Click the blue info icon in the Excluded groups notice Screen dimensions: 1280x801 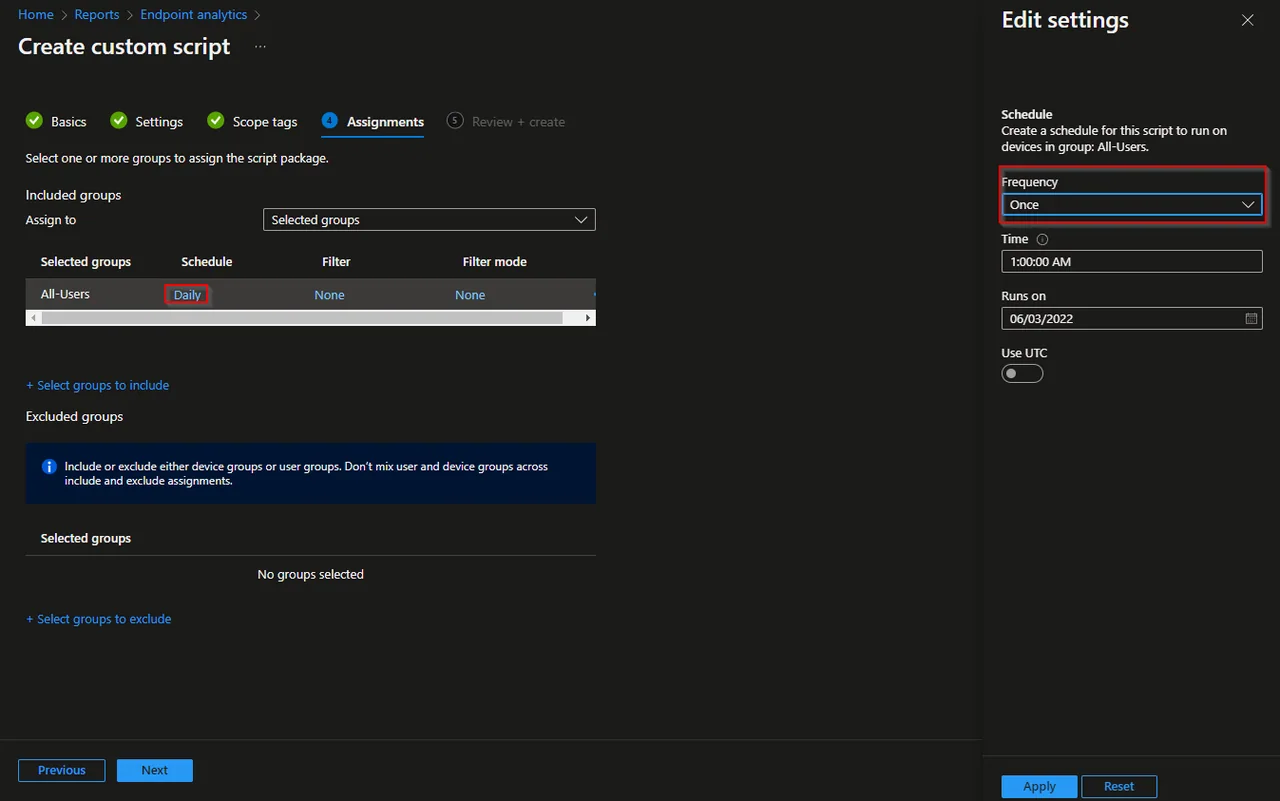click(49, 467)
